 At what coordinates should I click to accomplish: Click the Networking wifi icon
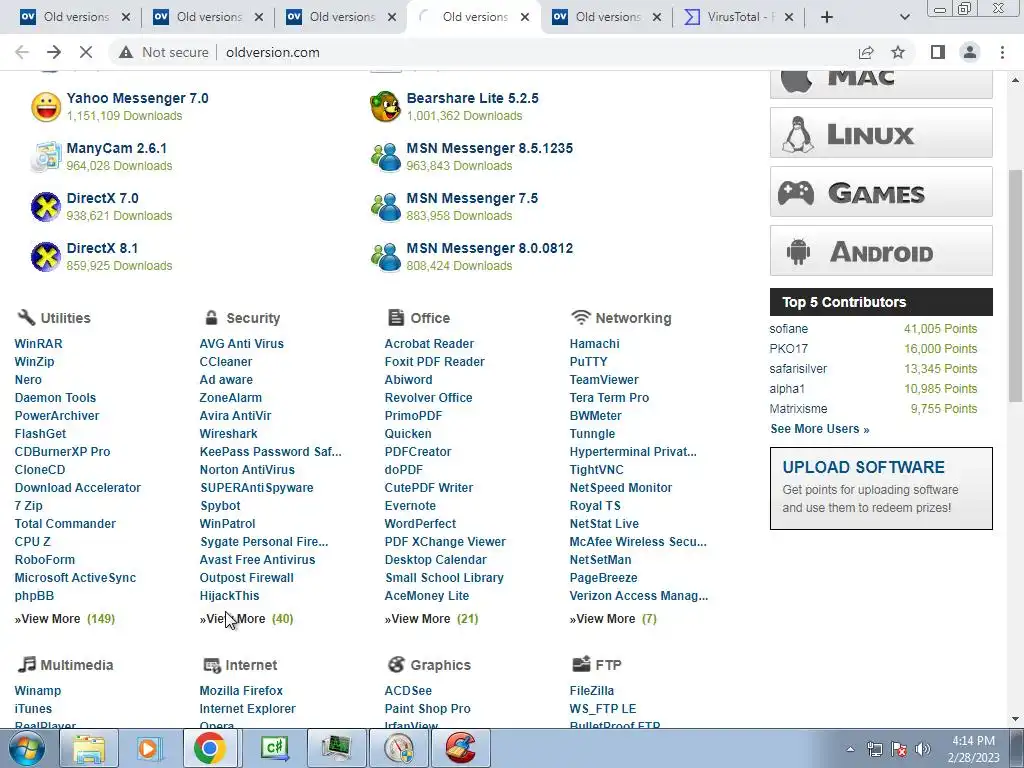coord(581,317)
